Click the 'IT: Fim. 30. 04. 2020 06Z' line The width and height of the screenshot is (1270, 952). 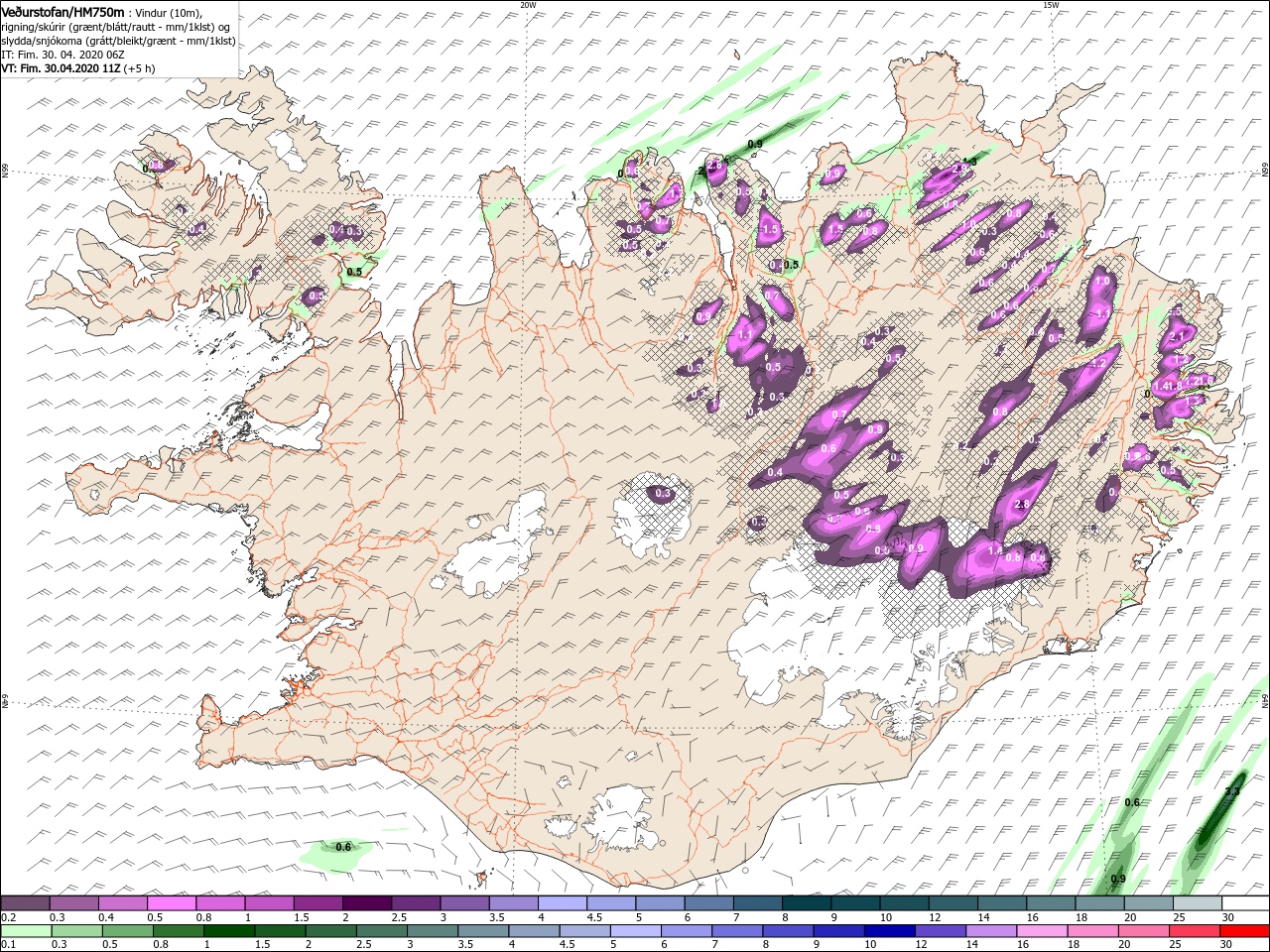[x=63, y=56]
